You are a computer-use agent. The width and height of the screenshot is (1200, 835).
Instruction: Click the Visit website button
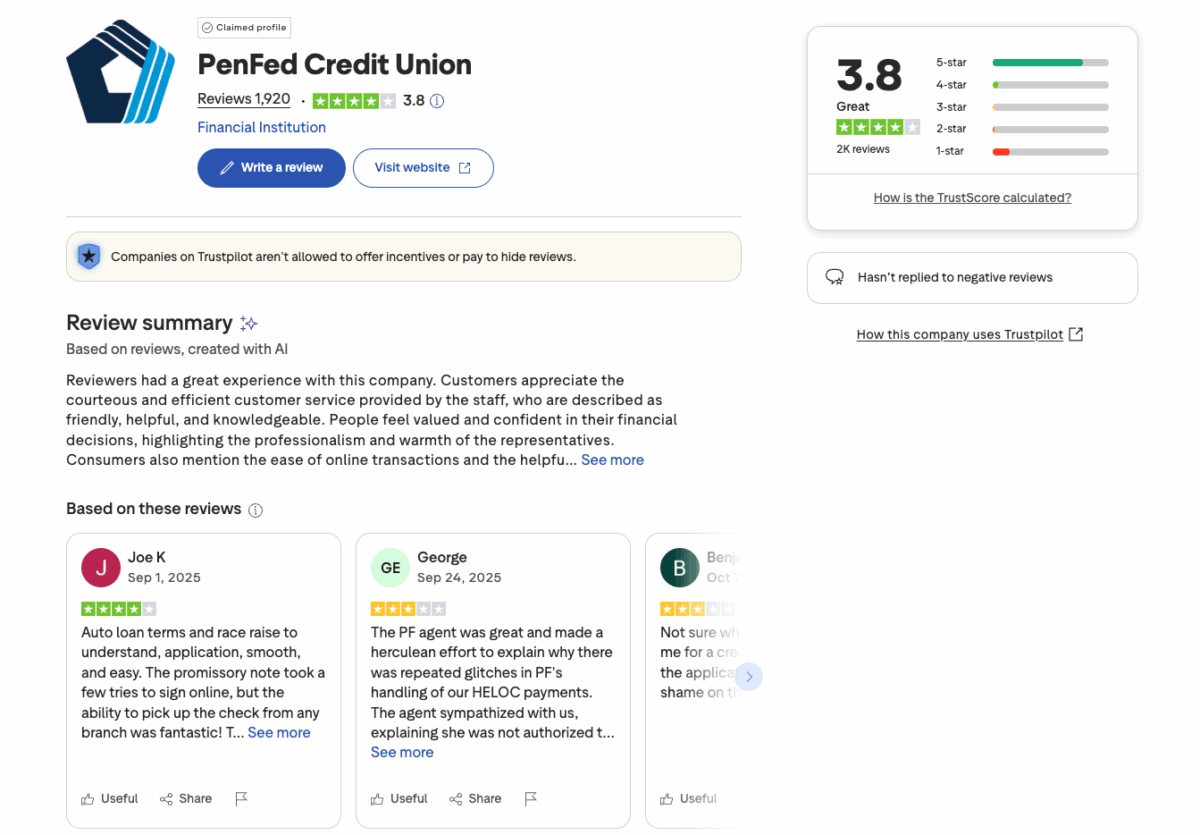click(x=423, y=168)
